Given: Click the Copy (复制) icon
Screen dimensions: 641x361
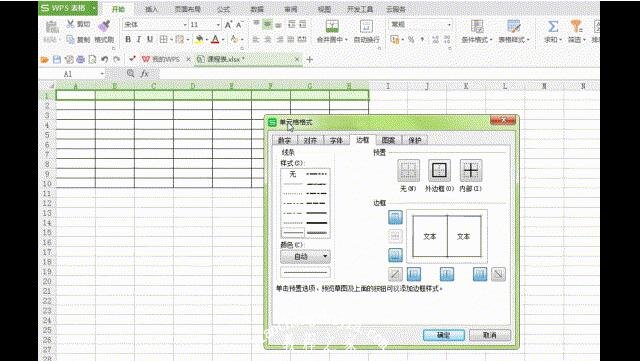Looking at the screenshot, I should point(71,39).
